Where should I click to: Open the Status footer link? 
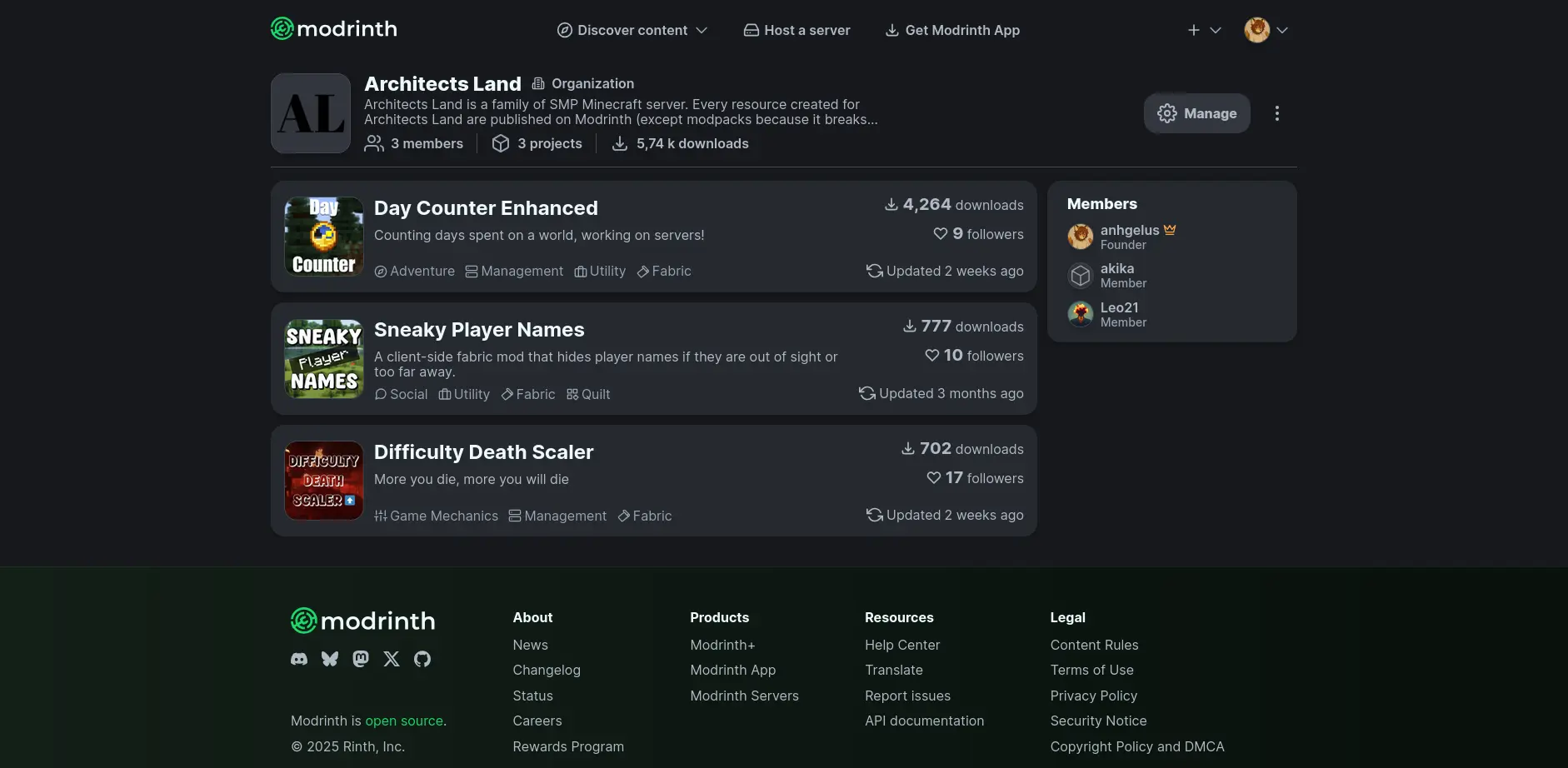[532, 696]
